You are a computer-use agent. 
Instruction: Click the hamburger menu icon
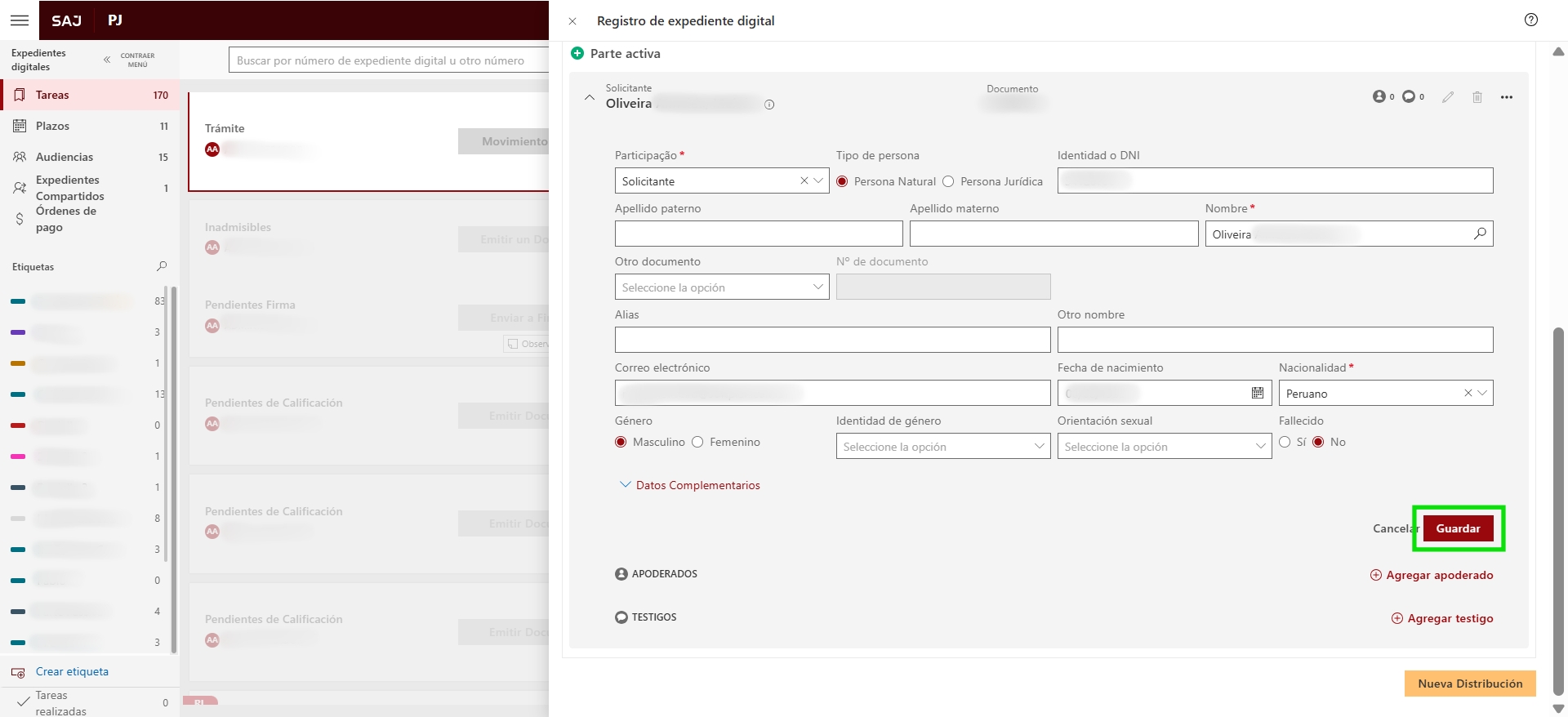click(x=20, y=20)
